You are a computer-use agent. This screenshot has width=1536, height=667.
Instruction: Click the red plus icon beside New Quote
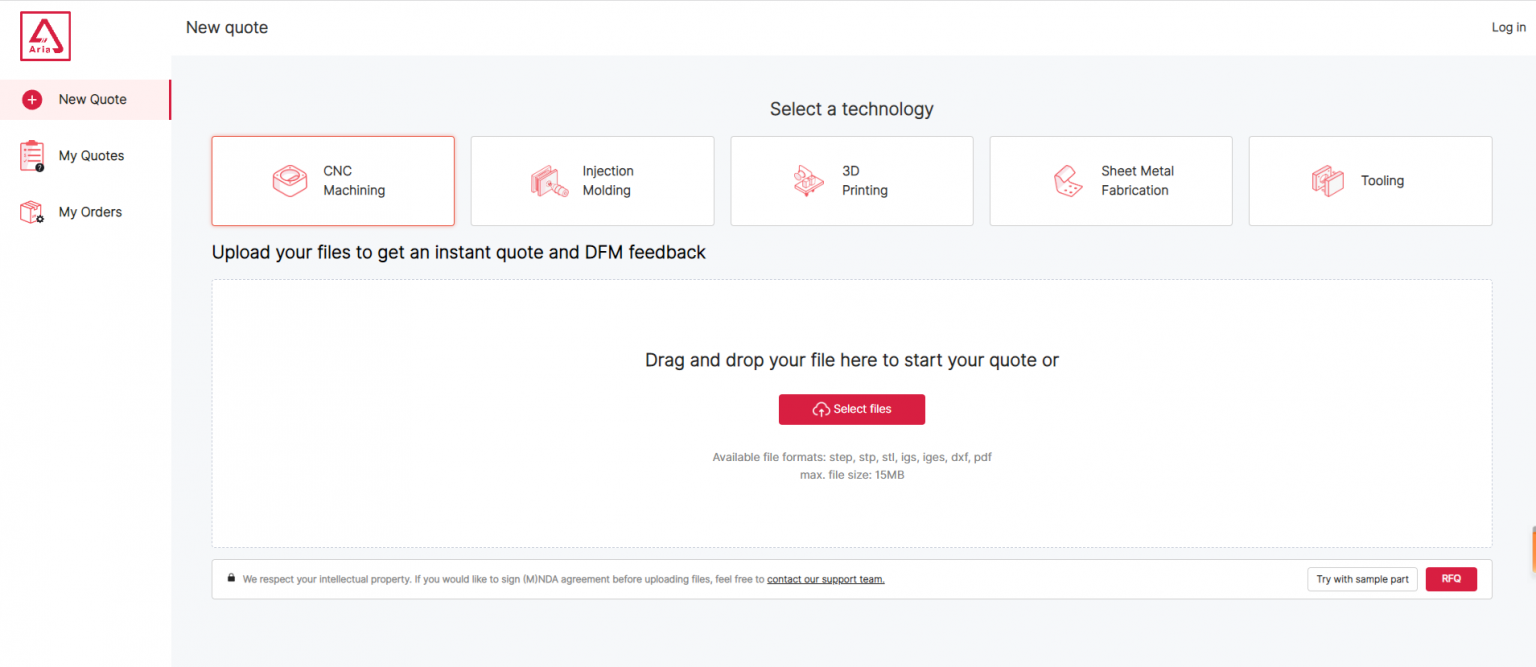[x=31, y=99]
